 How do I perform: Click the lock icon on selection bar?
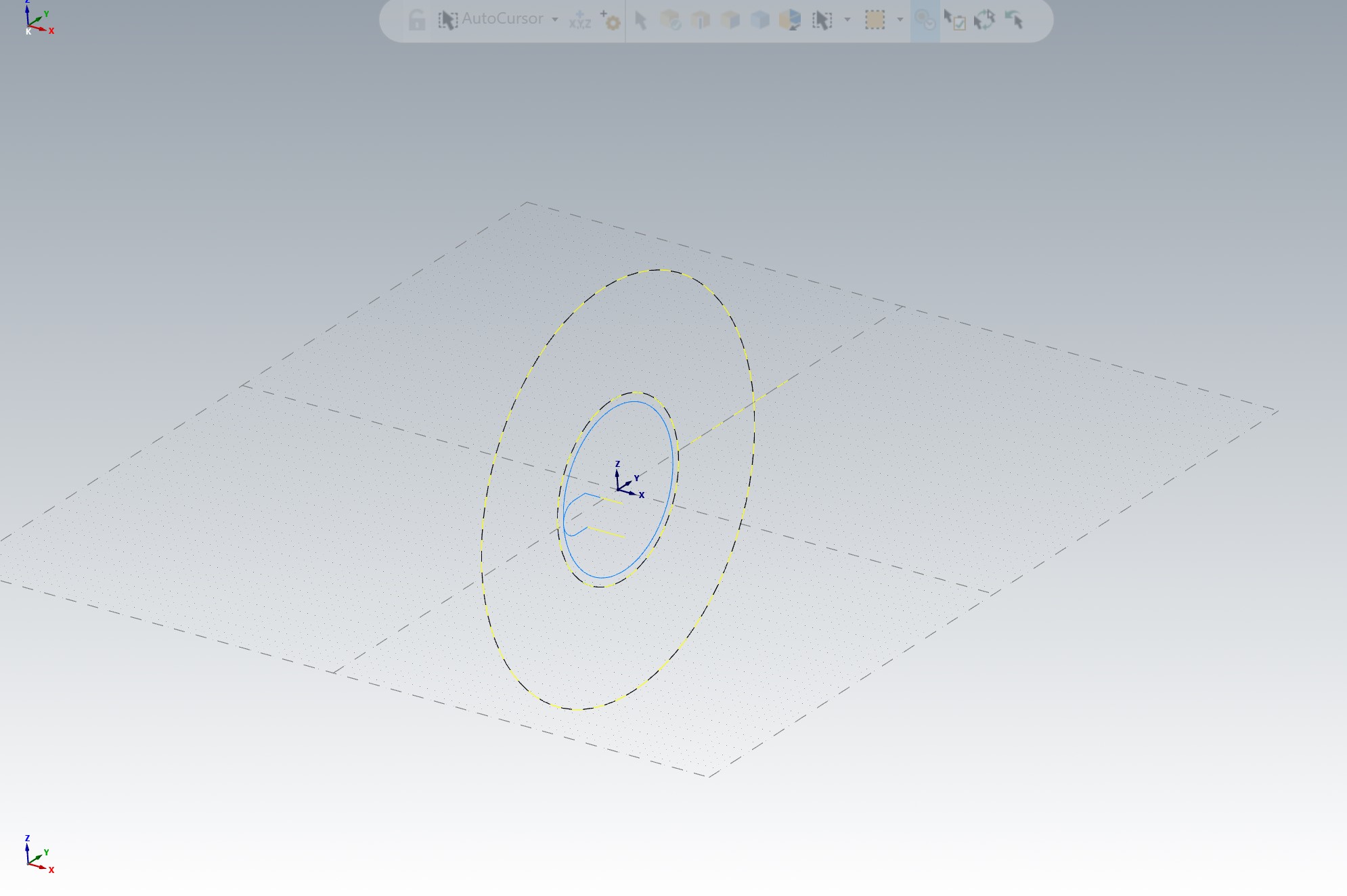tap(417, 20)
